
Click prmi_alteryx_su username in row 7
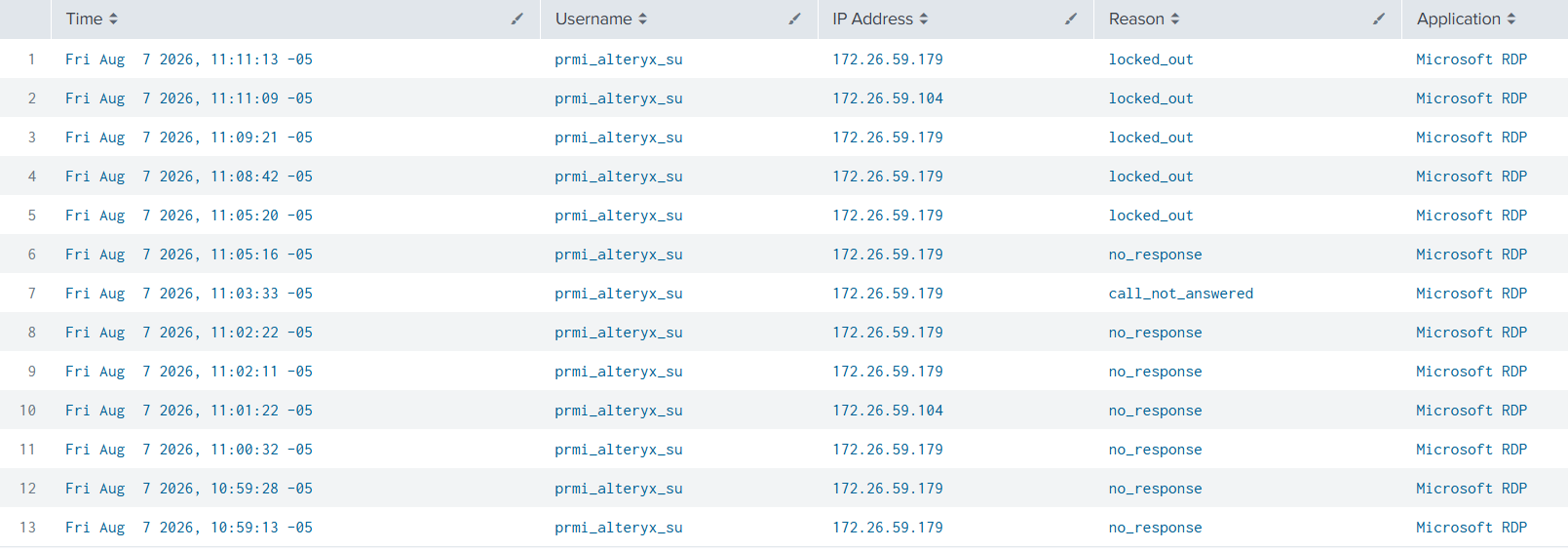tap(619, 294)
